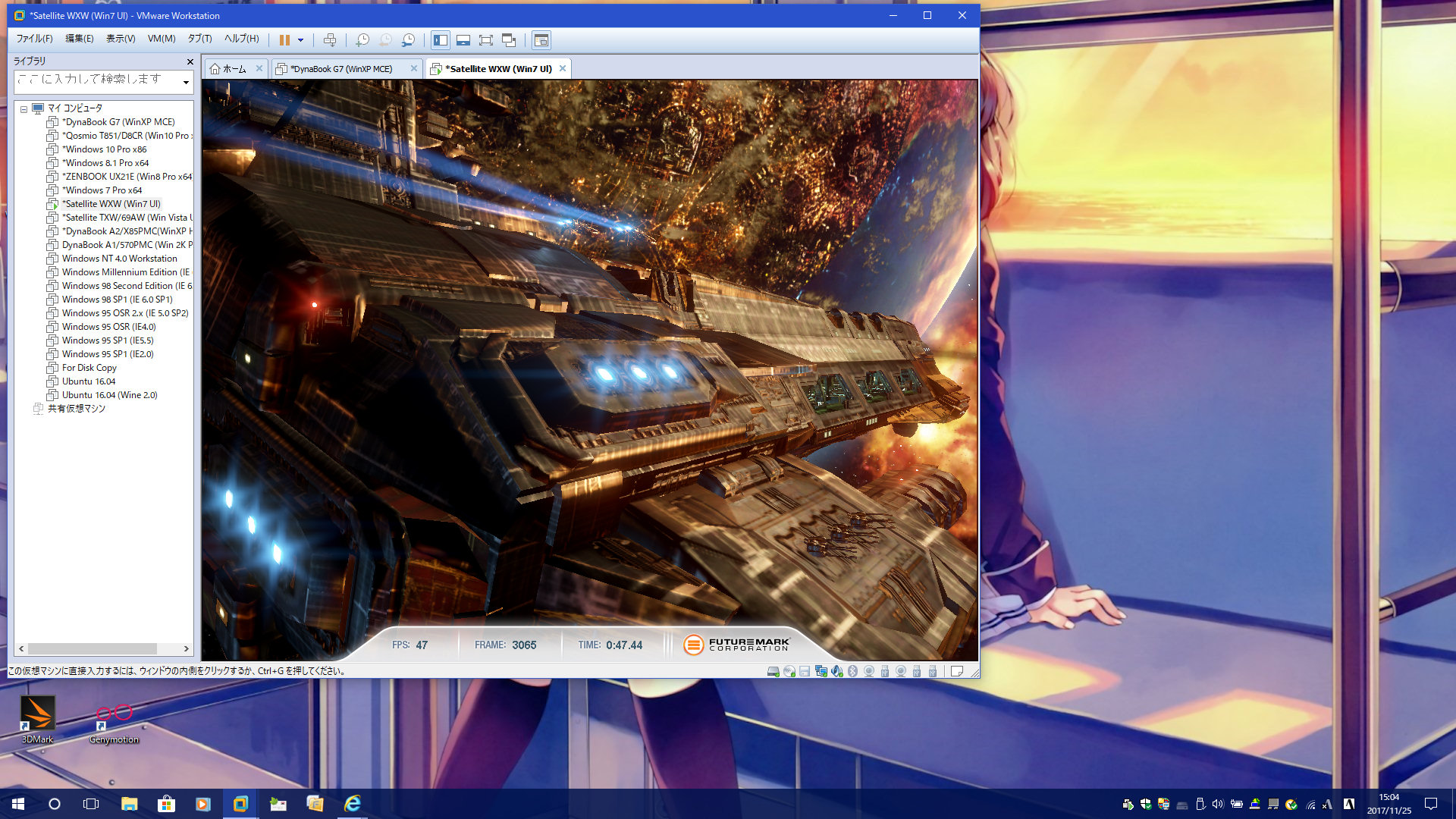Select 共有仮想マシン in the library tree
The height and width of the screenshot is (819, 1456).
point(76,409)
